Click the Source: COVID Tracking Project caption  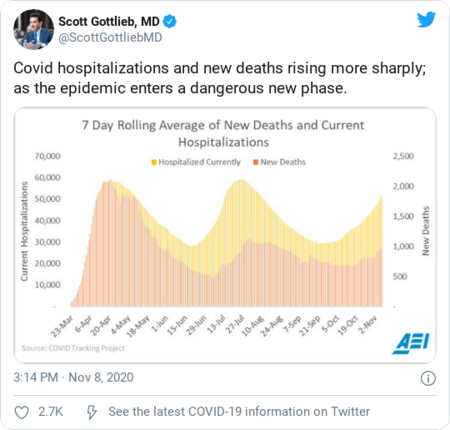point(73,348)
